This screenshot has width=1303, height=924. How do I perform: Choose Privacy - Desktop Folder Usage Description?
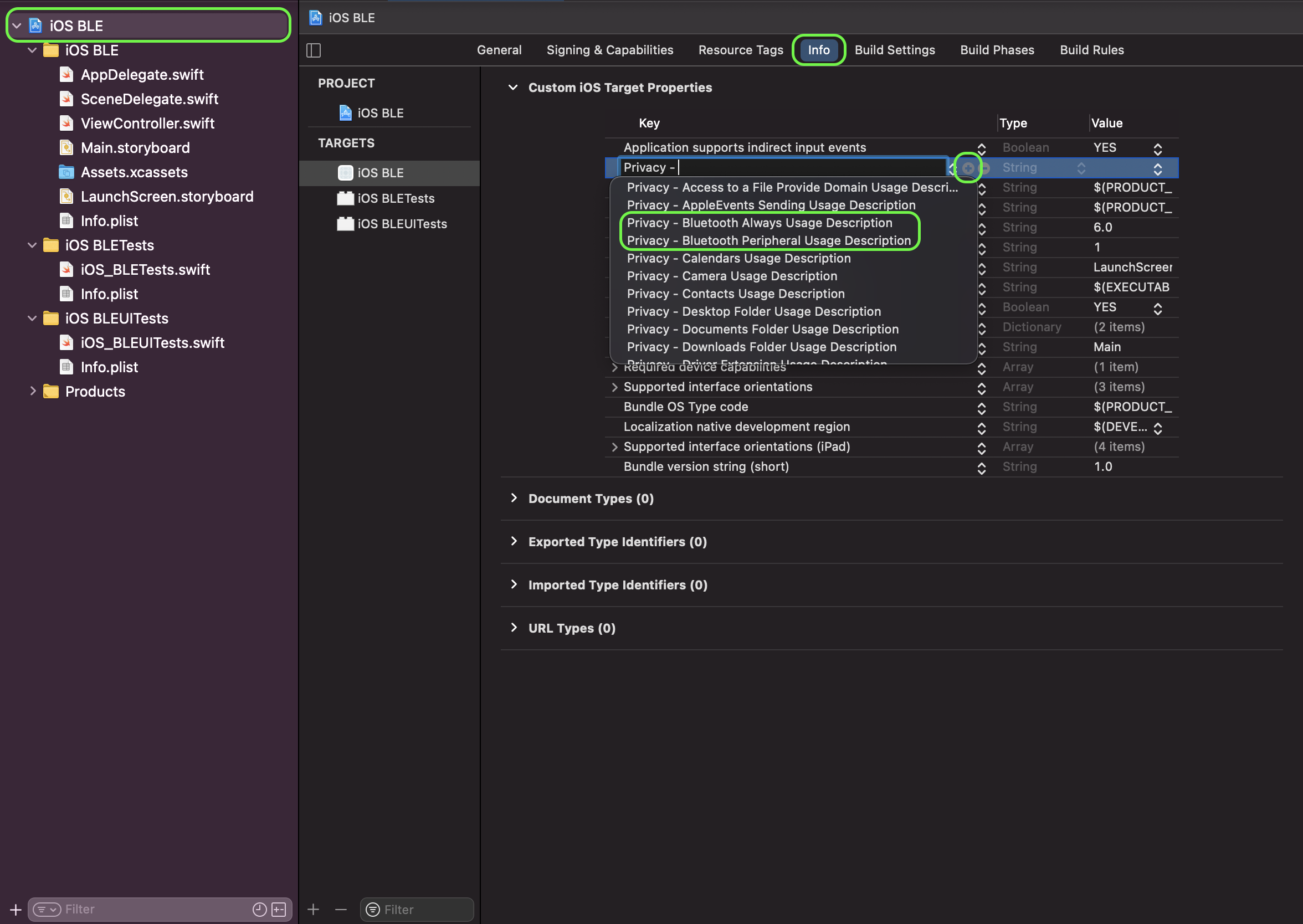point(753,311)
